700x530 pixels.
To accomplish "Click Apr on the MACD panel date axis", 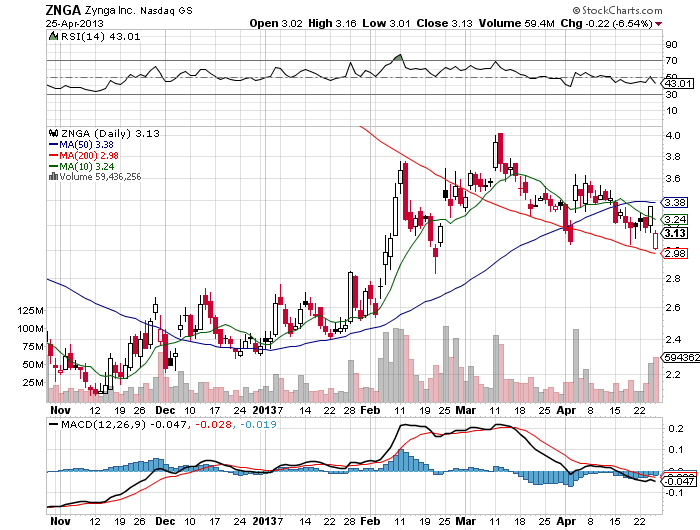I will [x=567, y=521].
